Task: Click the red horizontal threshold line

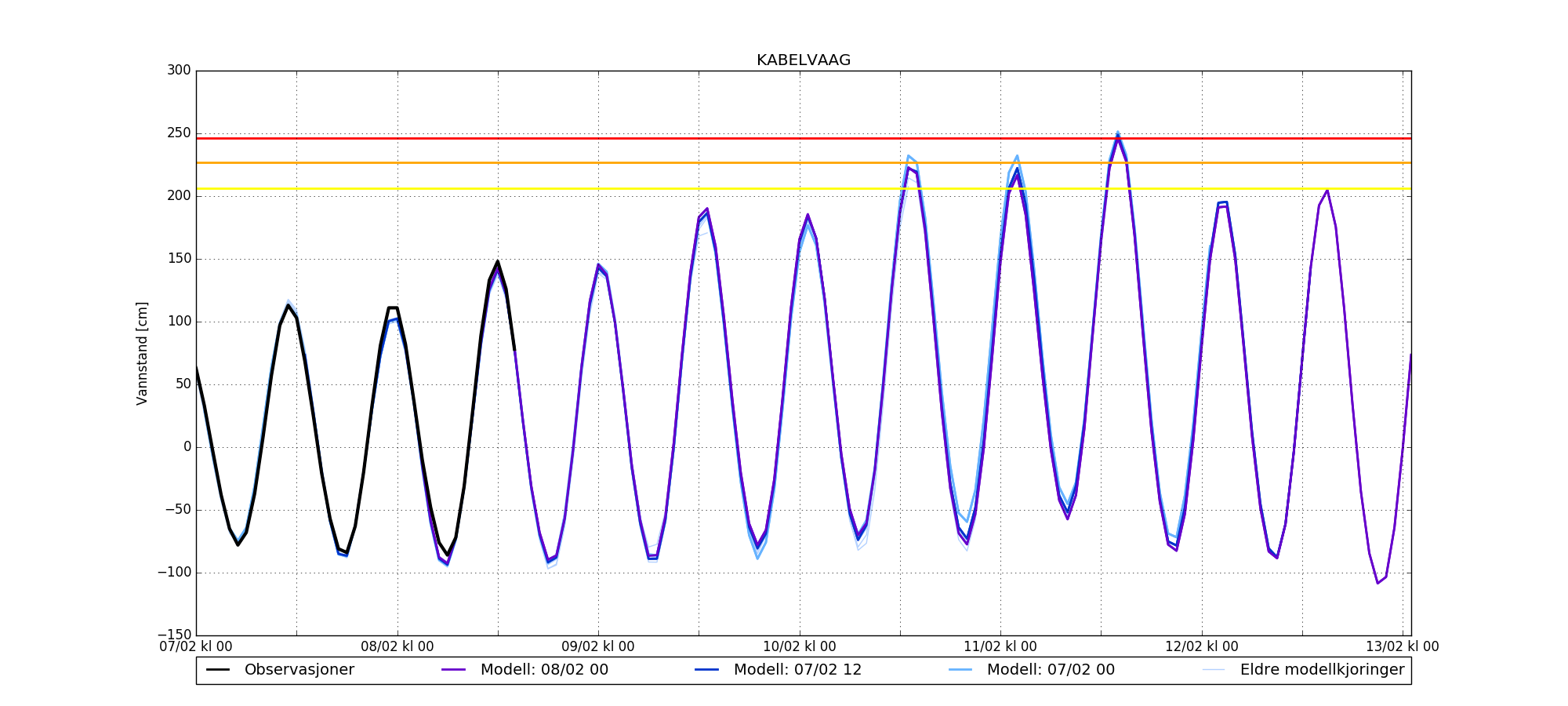Action: point(804,139)
